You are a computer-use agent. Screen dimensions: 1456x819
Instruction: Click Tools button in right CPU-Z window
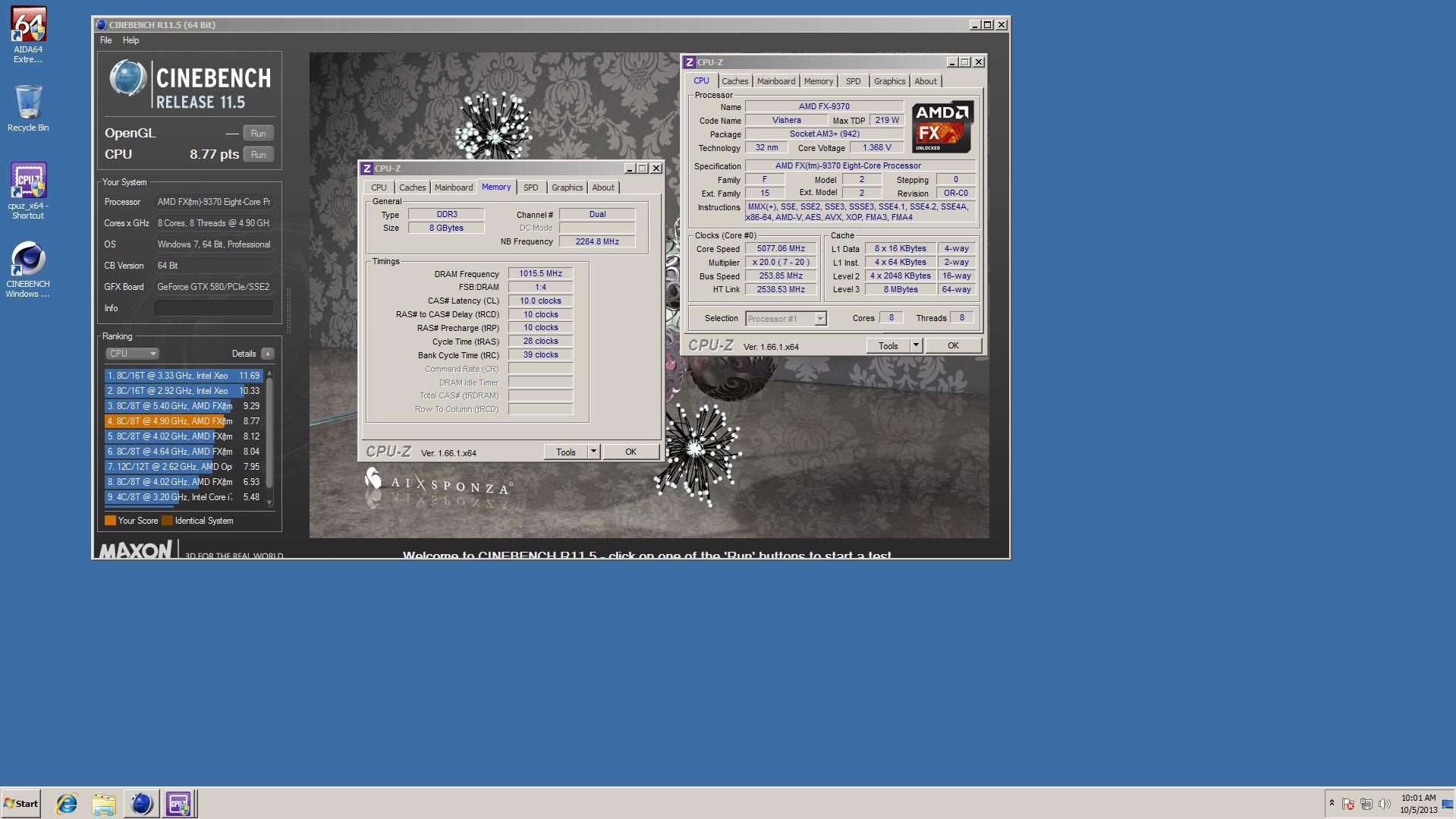(888, 346)
